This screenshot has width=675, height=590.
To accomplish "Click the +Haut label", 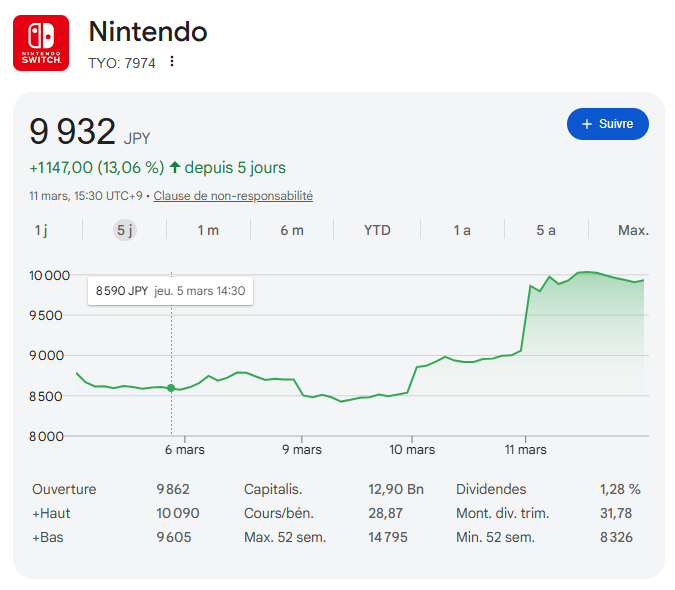I will (x=51, y=513).
